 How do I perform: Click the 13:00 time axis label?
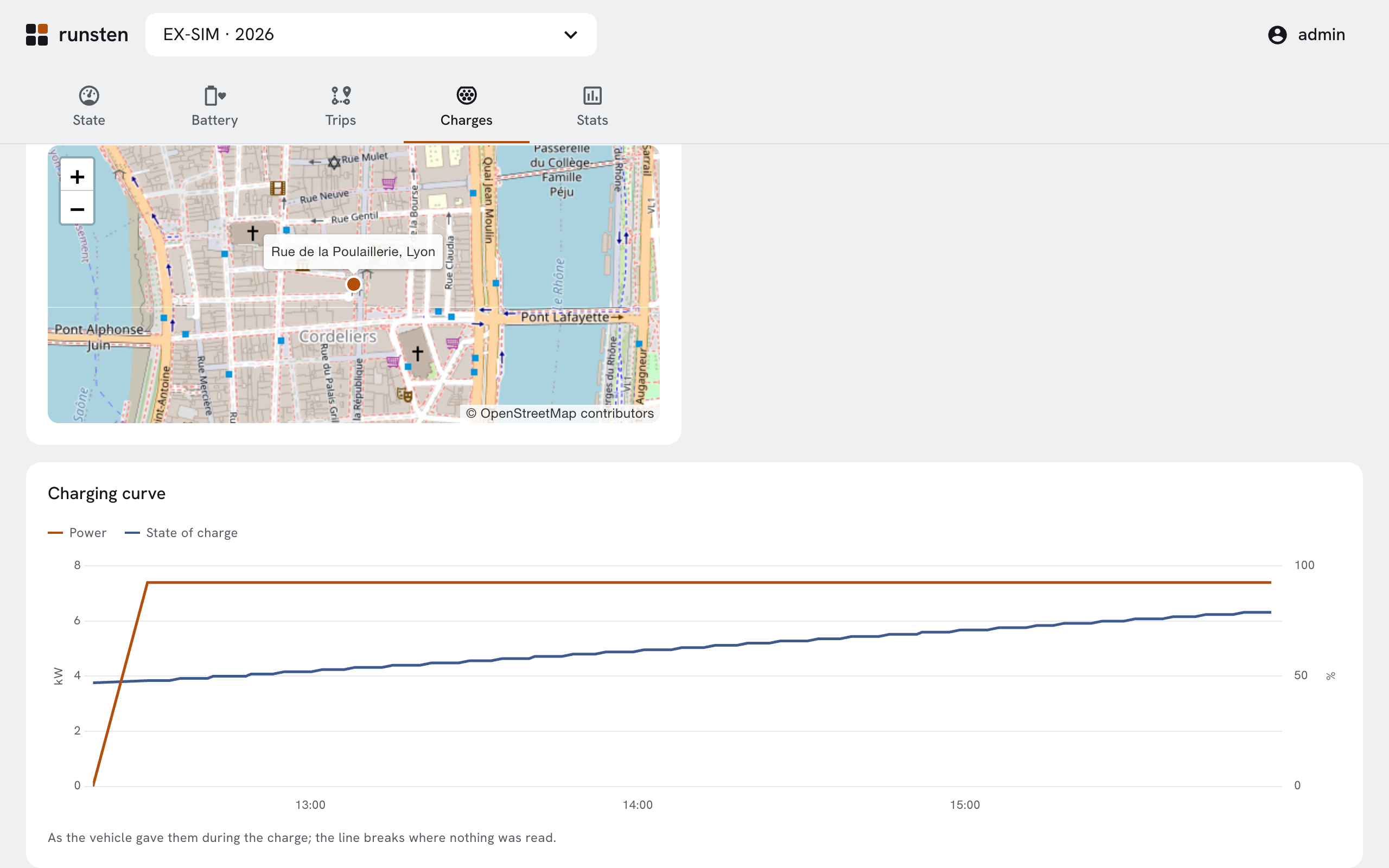tap(310, 805)
